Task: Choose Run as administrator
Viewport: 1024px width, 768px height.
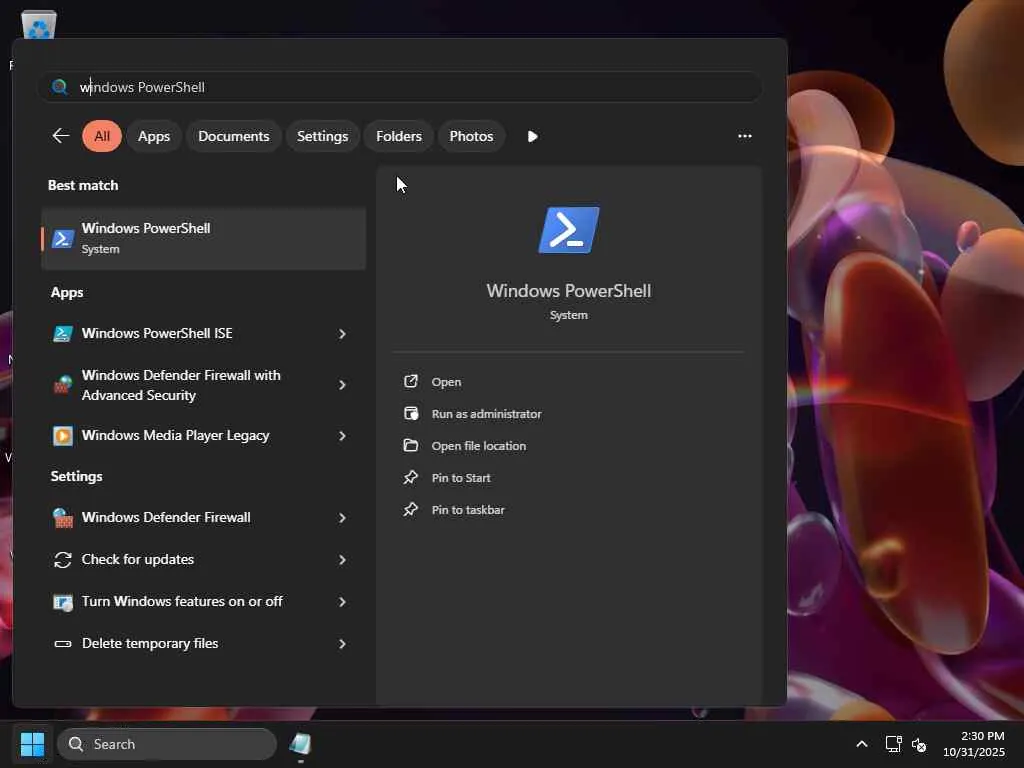Action: (x=486, y=414)
